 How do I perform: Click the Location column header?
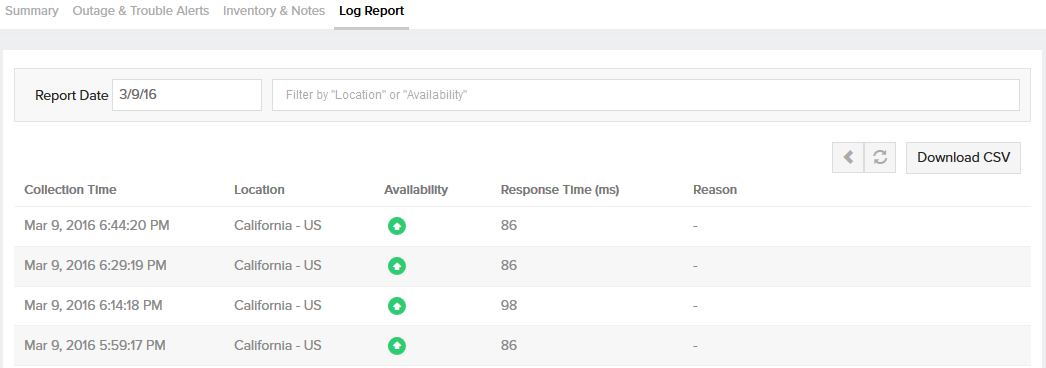[x=259, y=189]
